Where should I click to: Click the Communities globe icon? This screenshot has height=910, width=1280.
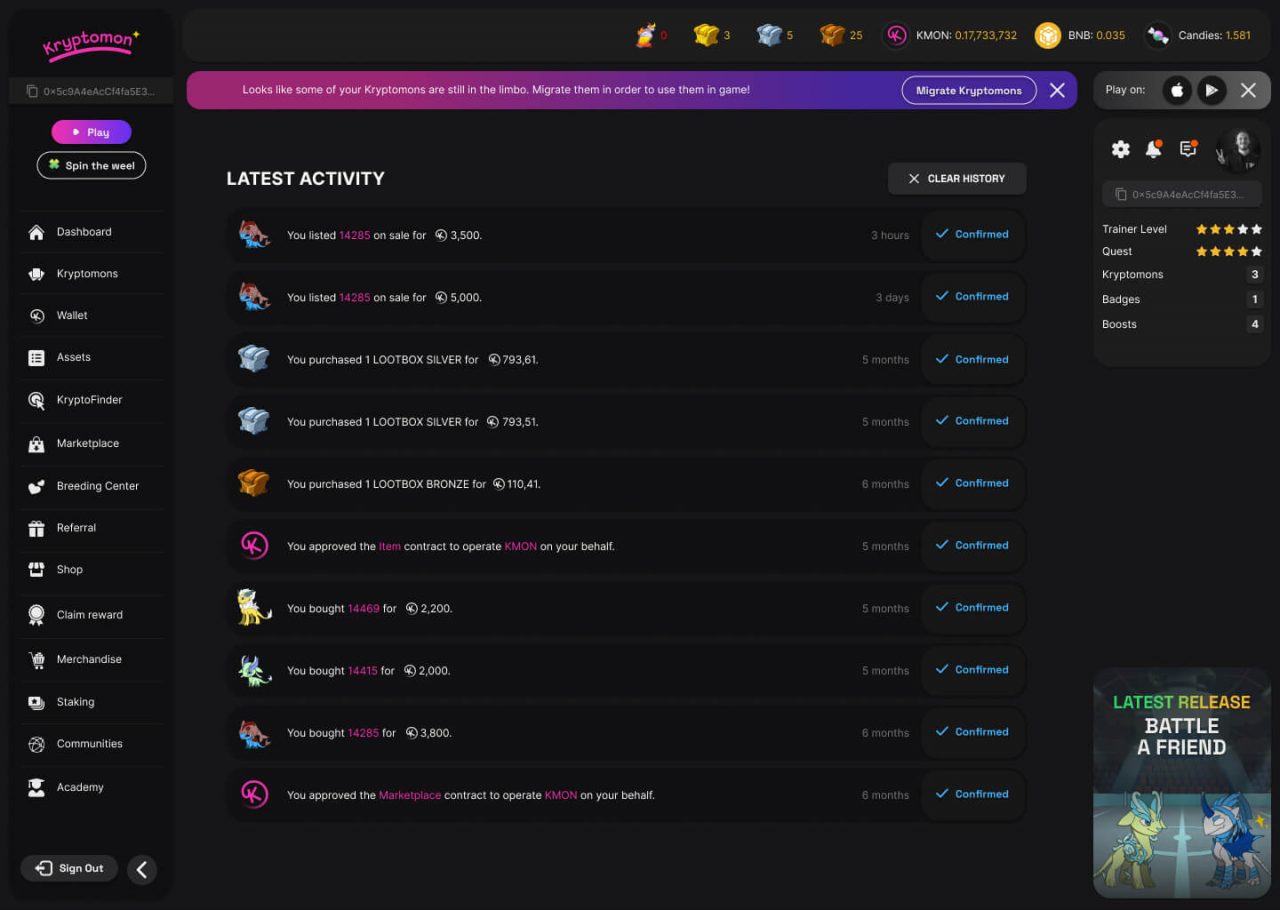(36, 744)
